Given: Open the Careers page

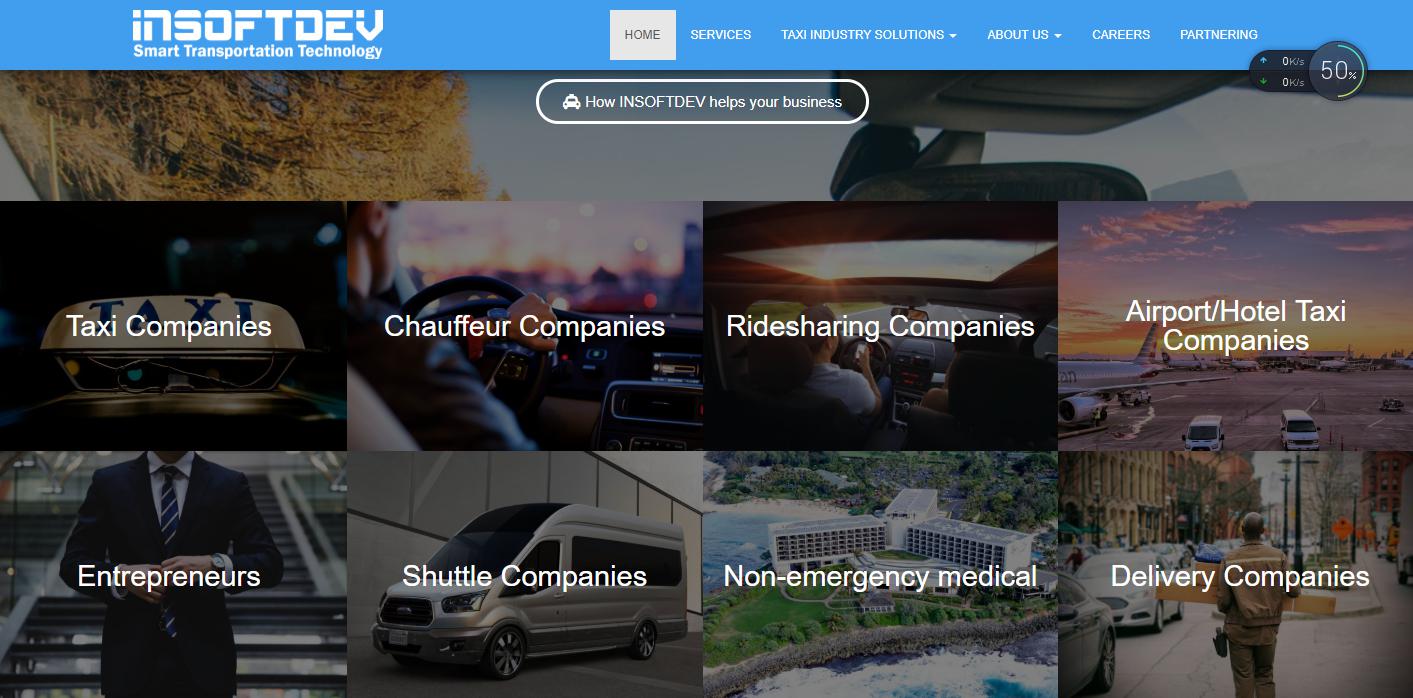Looking at the screenshot, I should click(1121, 35).
